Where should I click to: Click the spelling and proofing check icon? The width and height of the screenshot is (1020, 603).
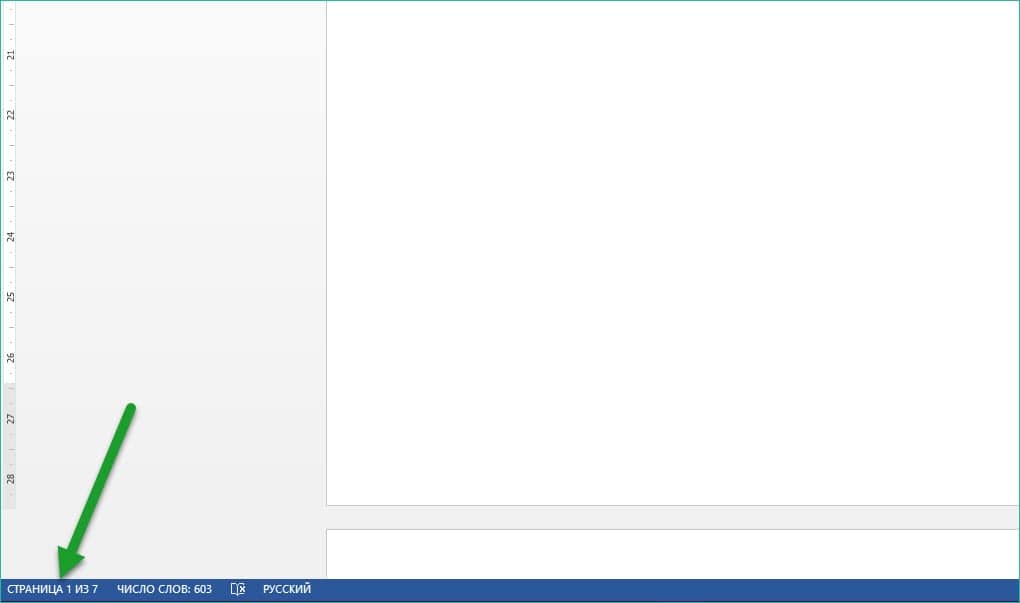click(x=237, y=589)
